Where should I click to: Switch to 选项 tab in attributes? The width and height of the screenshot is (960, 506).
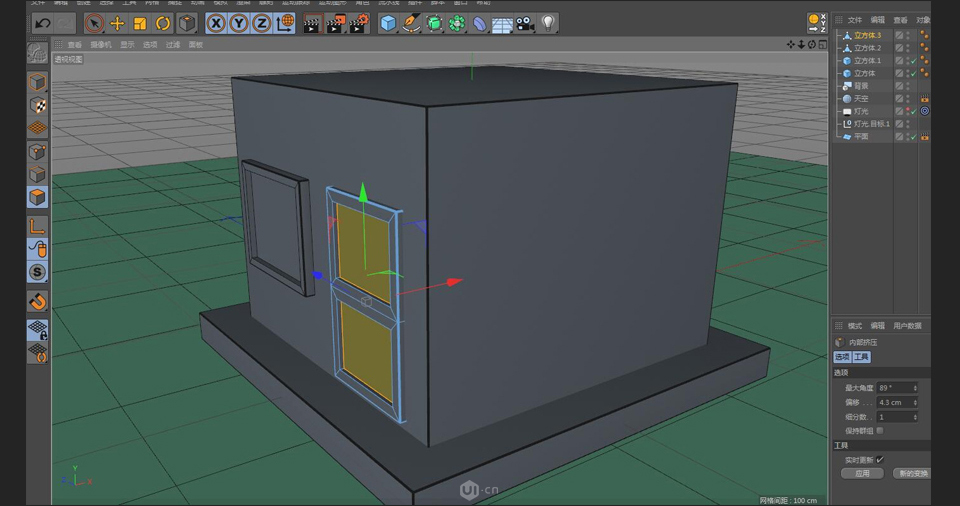[x=842, y=357]
